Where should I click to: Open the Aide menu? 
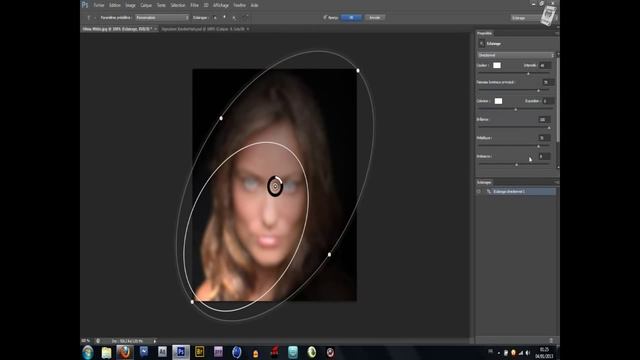click(254, 5)
